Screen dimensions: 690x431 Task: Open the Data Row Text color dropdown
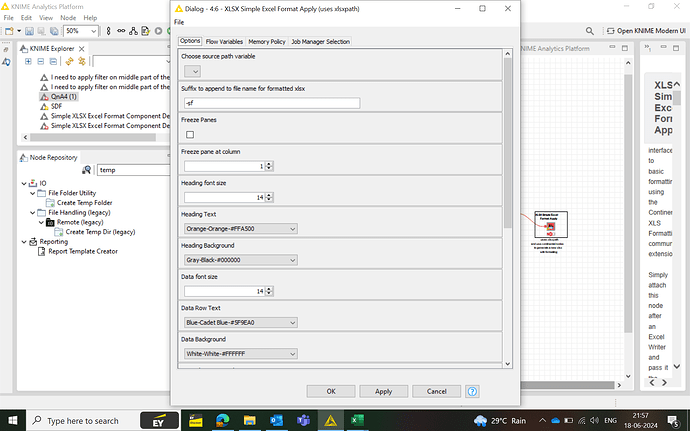pos(241,322)
